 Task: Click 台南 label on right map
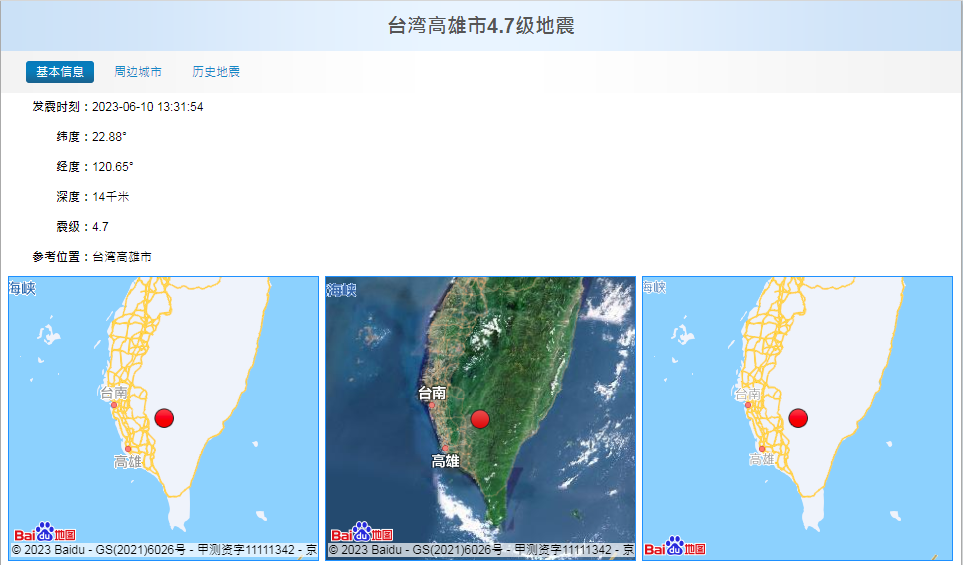747,394
